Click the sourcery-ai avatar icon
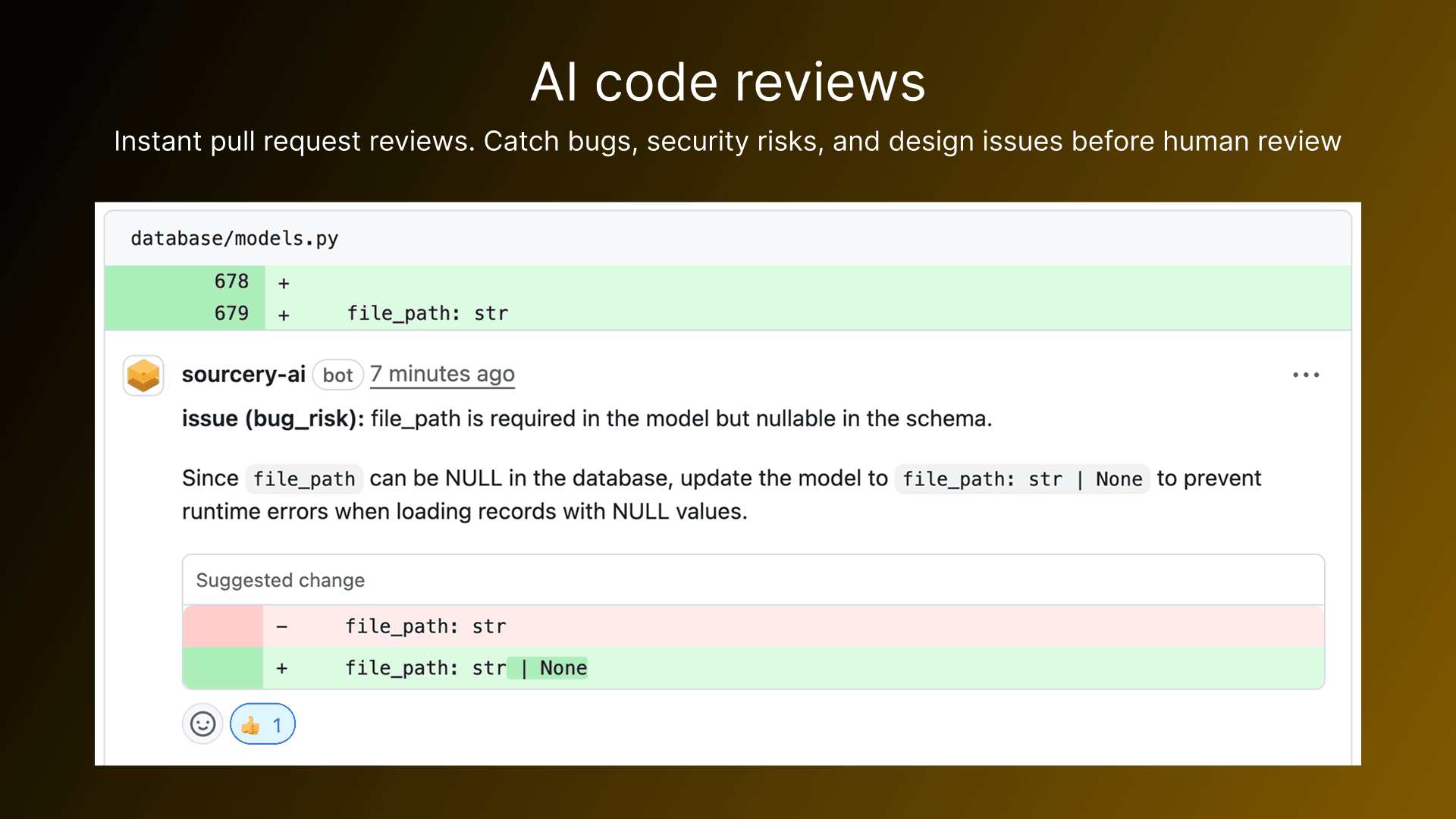 pos(143,375)
